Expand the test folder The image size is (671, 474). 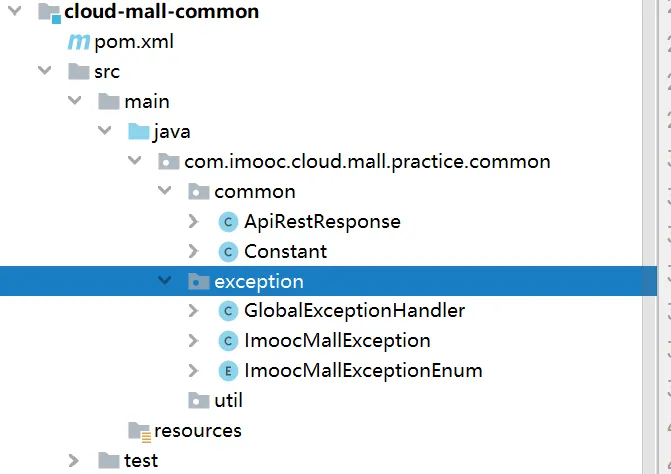[74, 461]
